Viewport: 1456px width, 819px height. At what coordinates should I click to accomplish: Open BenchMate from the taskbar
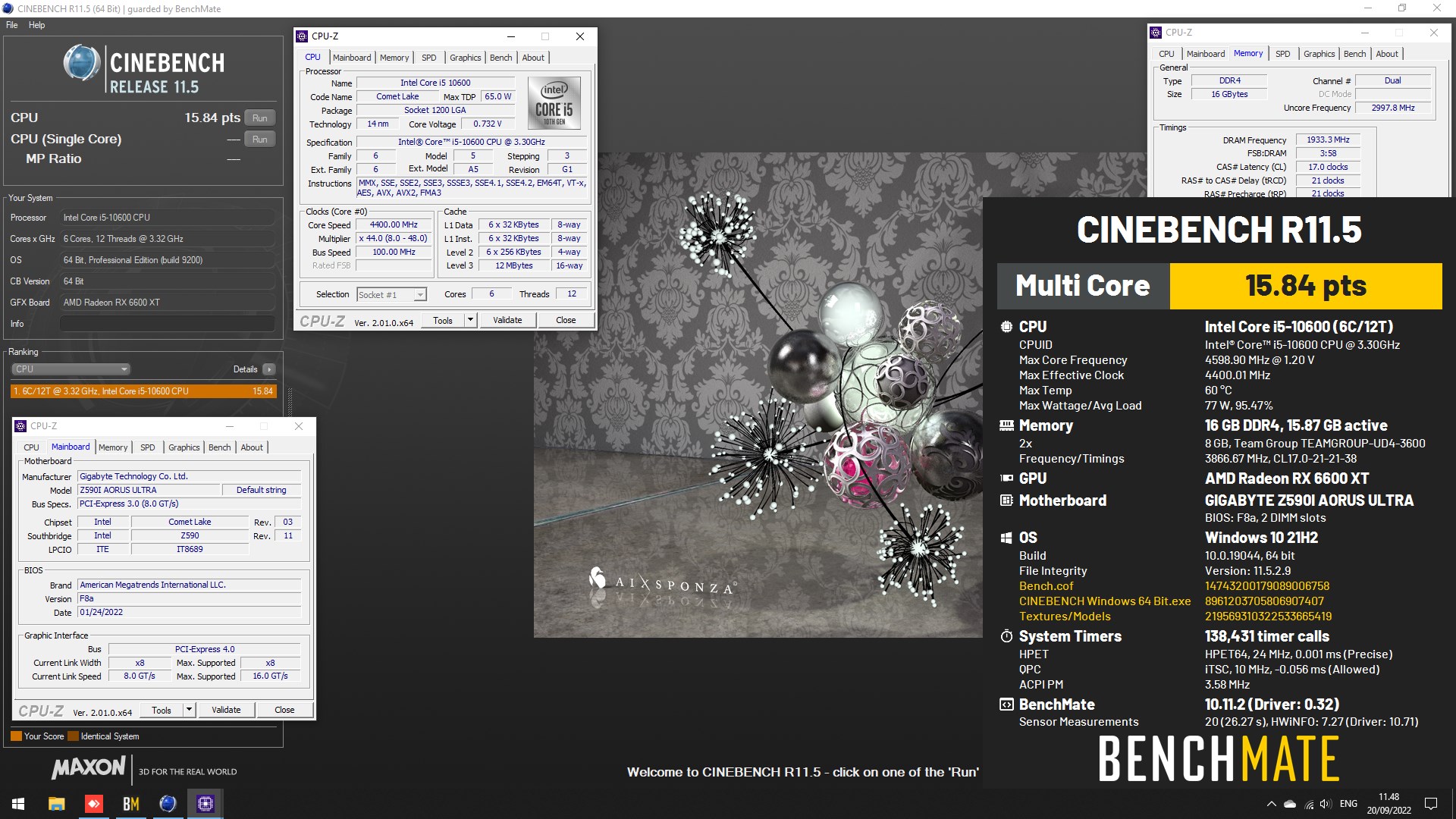130,804
